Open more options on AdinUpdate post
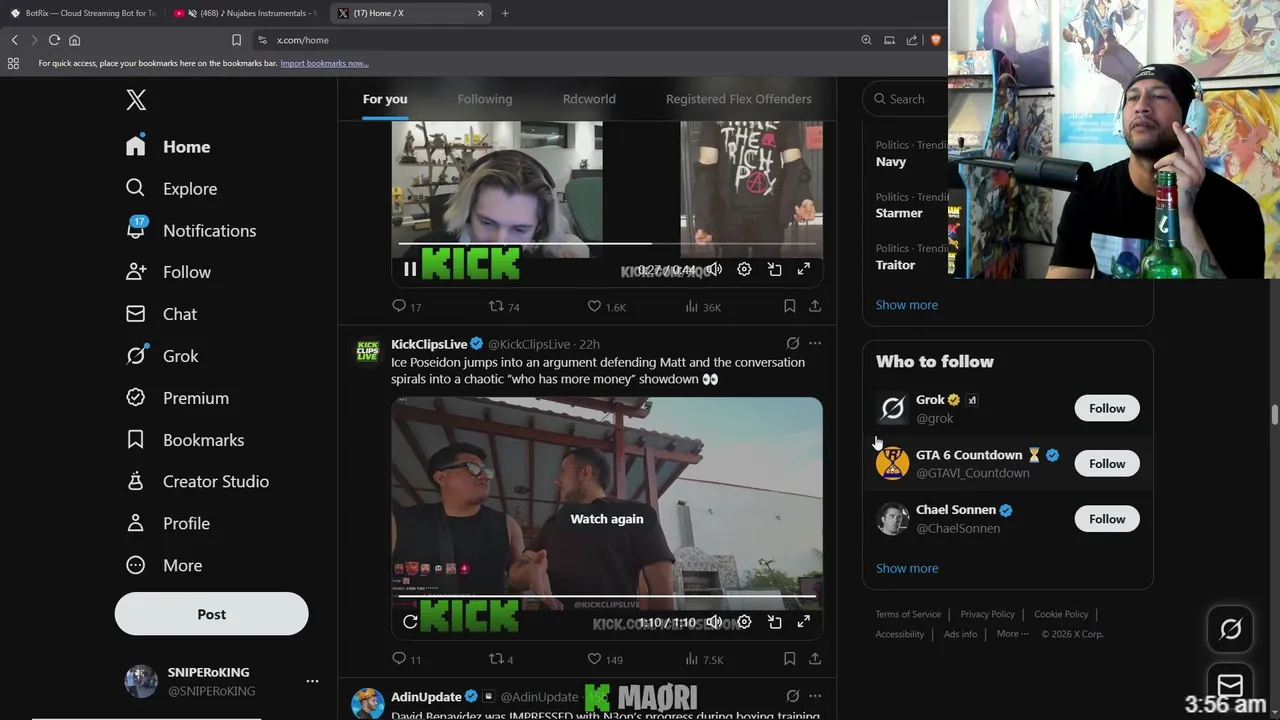Viewport: 1280px width, 720px height. pos(815,696)
